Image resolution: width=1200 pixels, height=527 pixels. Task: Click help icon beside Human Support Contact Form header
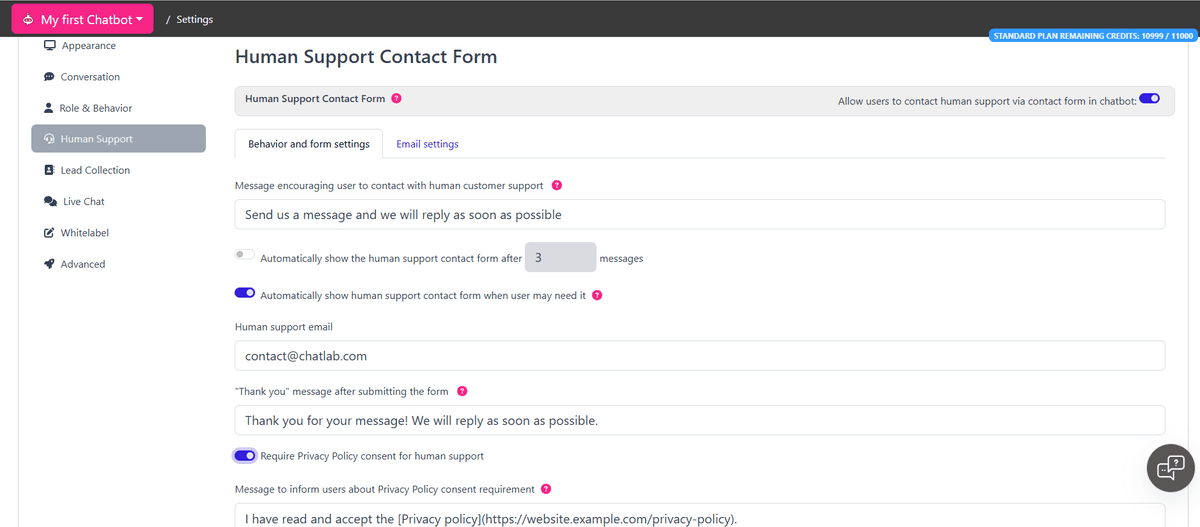[x=397, y=99]
